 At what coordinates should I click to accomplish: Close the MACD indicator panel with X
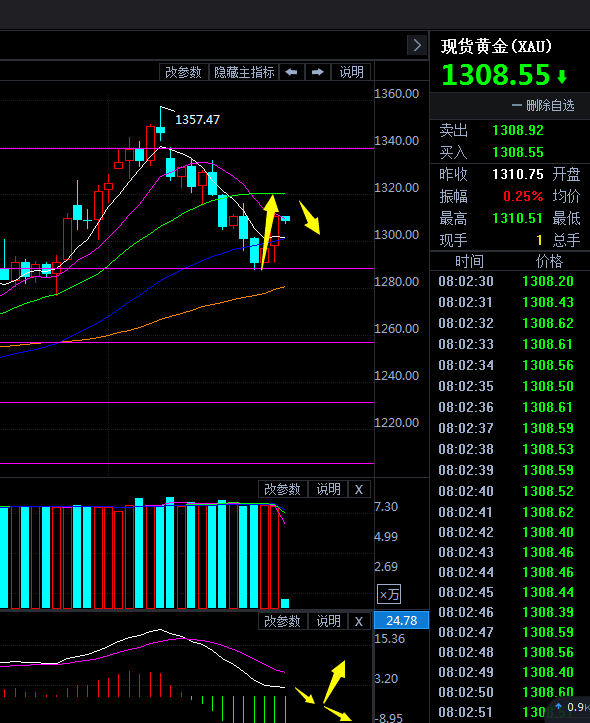tap(359, 622)
